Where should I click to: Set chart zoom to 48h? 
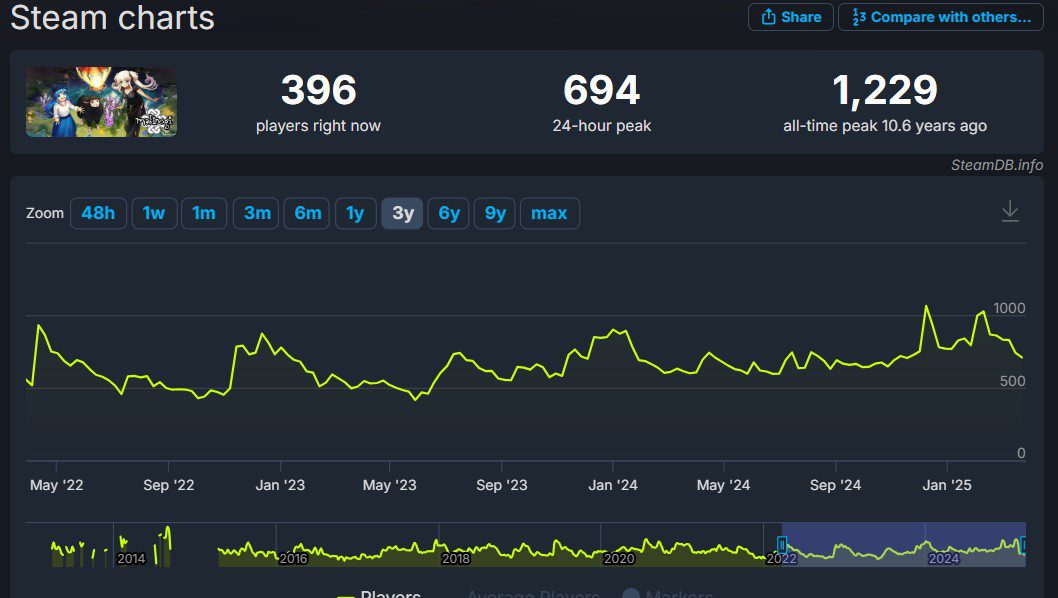[98, 213]
